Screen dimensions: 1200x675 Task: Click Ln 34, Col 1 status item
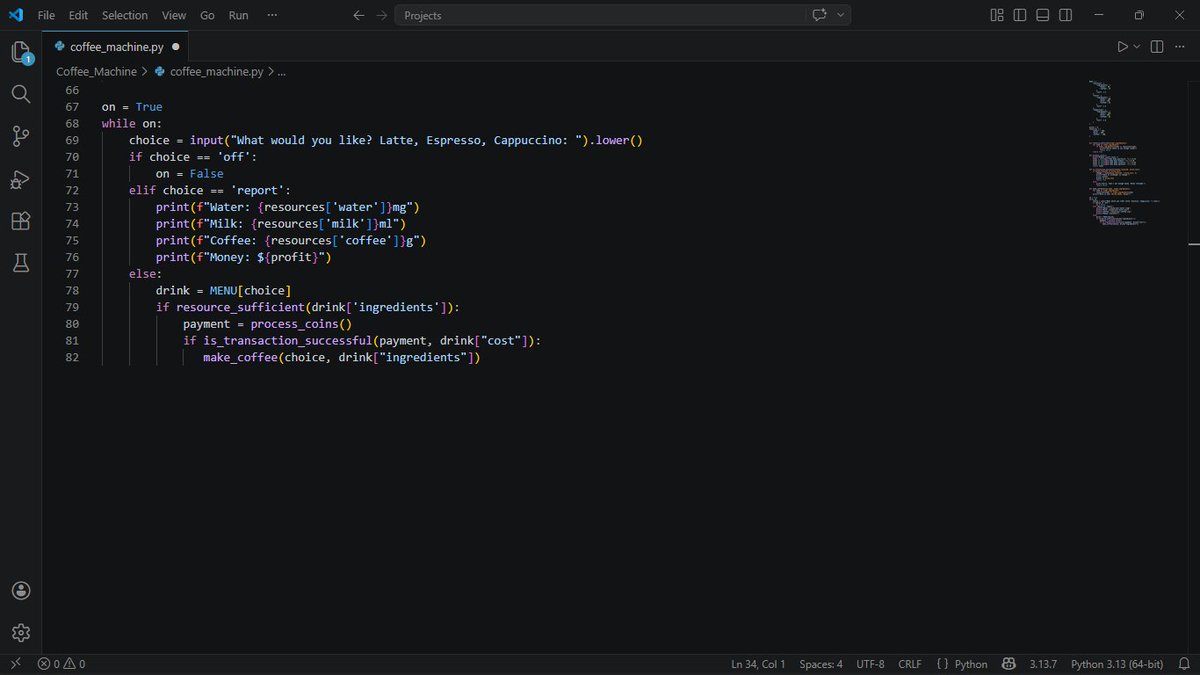click(758, 664)
